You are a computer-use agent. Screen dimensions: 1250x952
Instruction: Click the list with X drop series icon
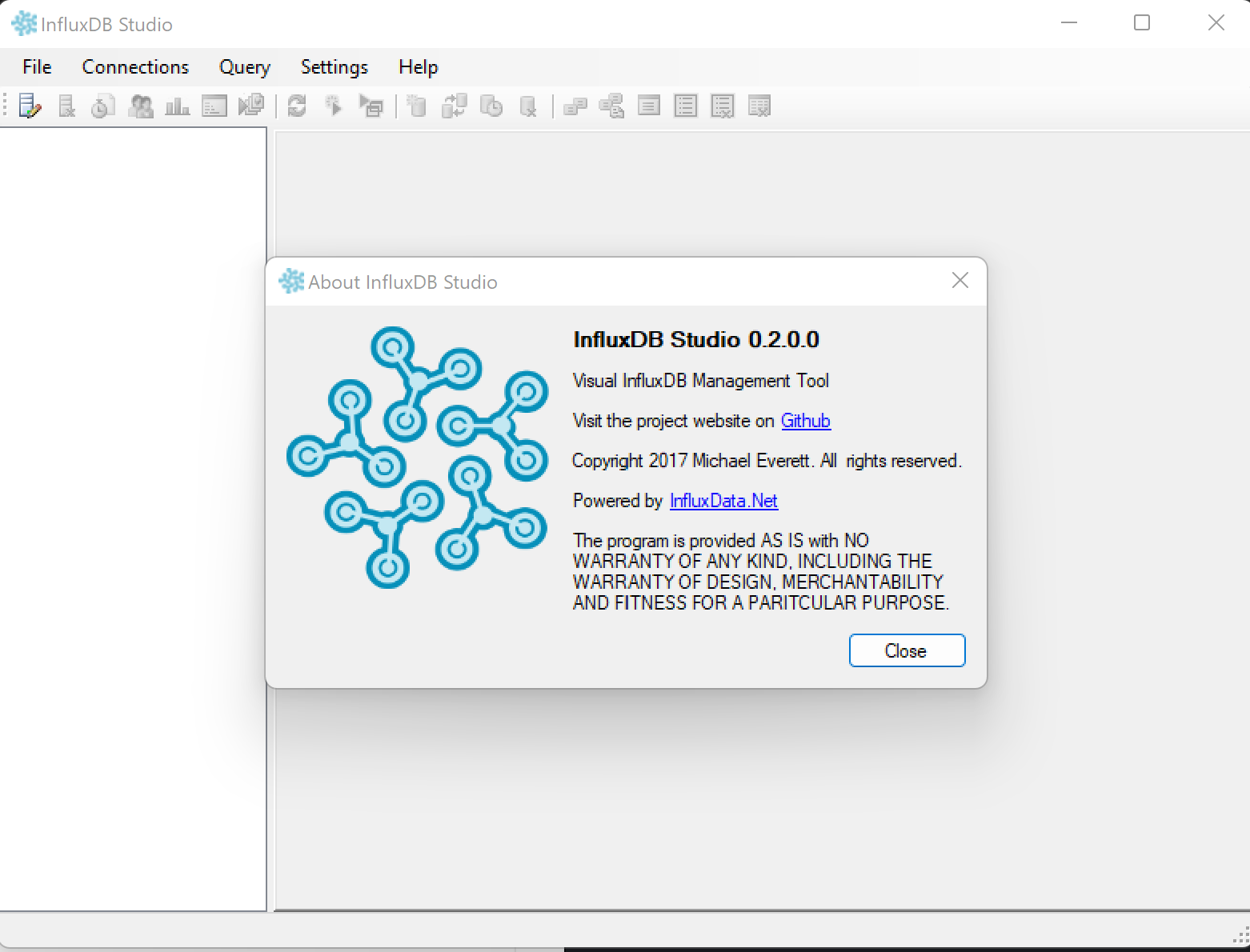(x=723, y=106)
